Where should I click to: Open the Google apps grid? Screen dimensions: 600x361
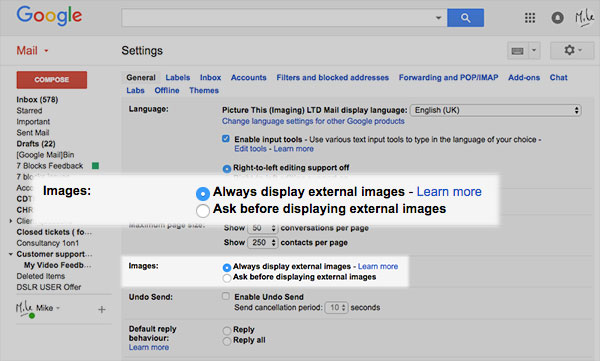click(530, 18)
